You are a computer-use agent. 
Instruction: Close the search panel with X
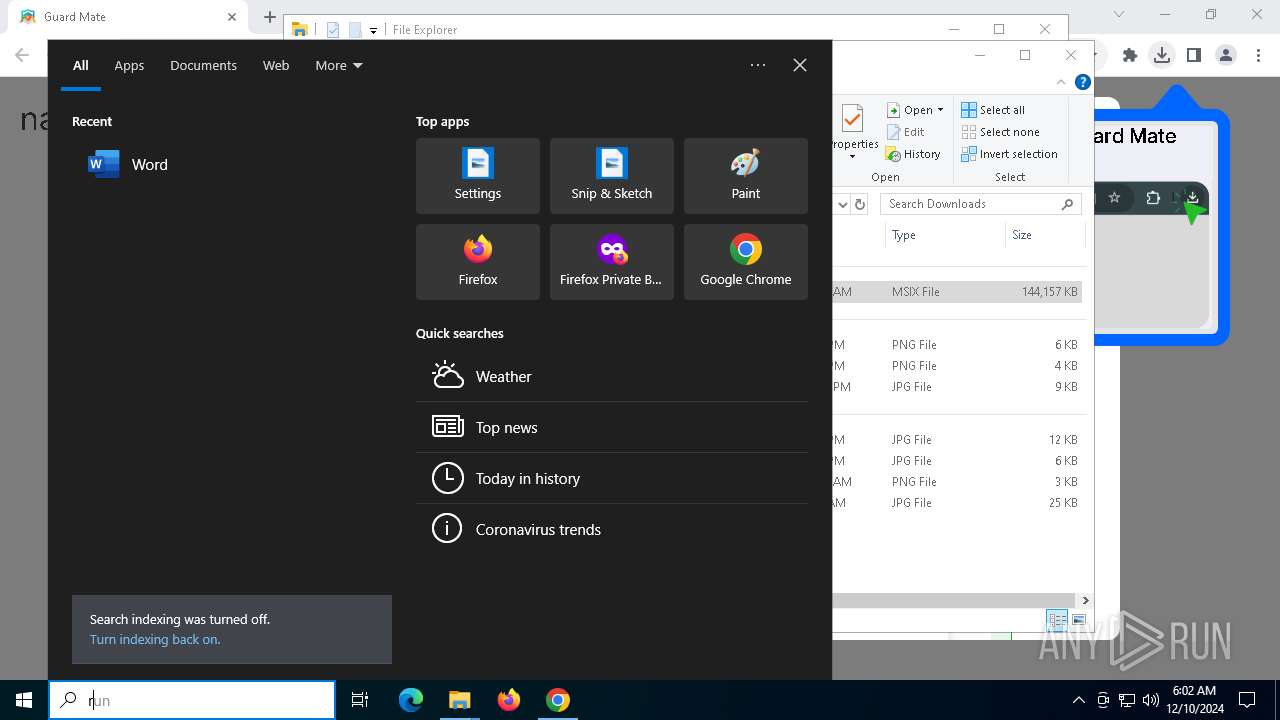(800, 65)
